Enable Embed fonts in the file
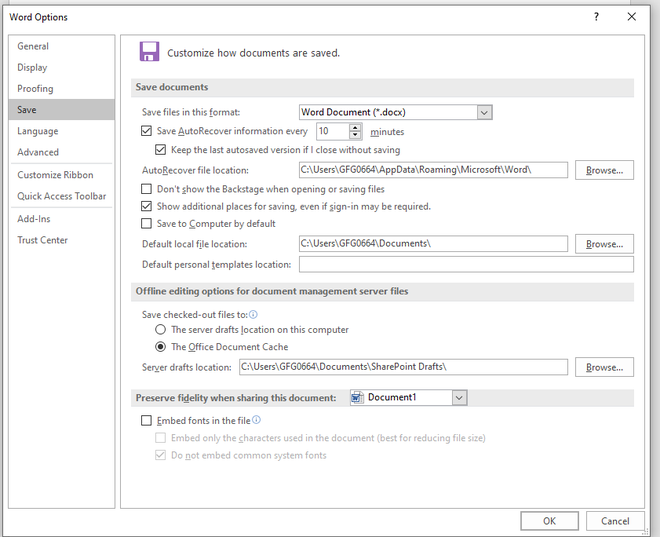This screenshot has width=660, height=537. point(148,421)
